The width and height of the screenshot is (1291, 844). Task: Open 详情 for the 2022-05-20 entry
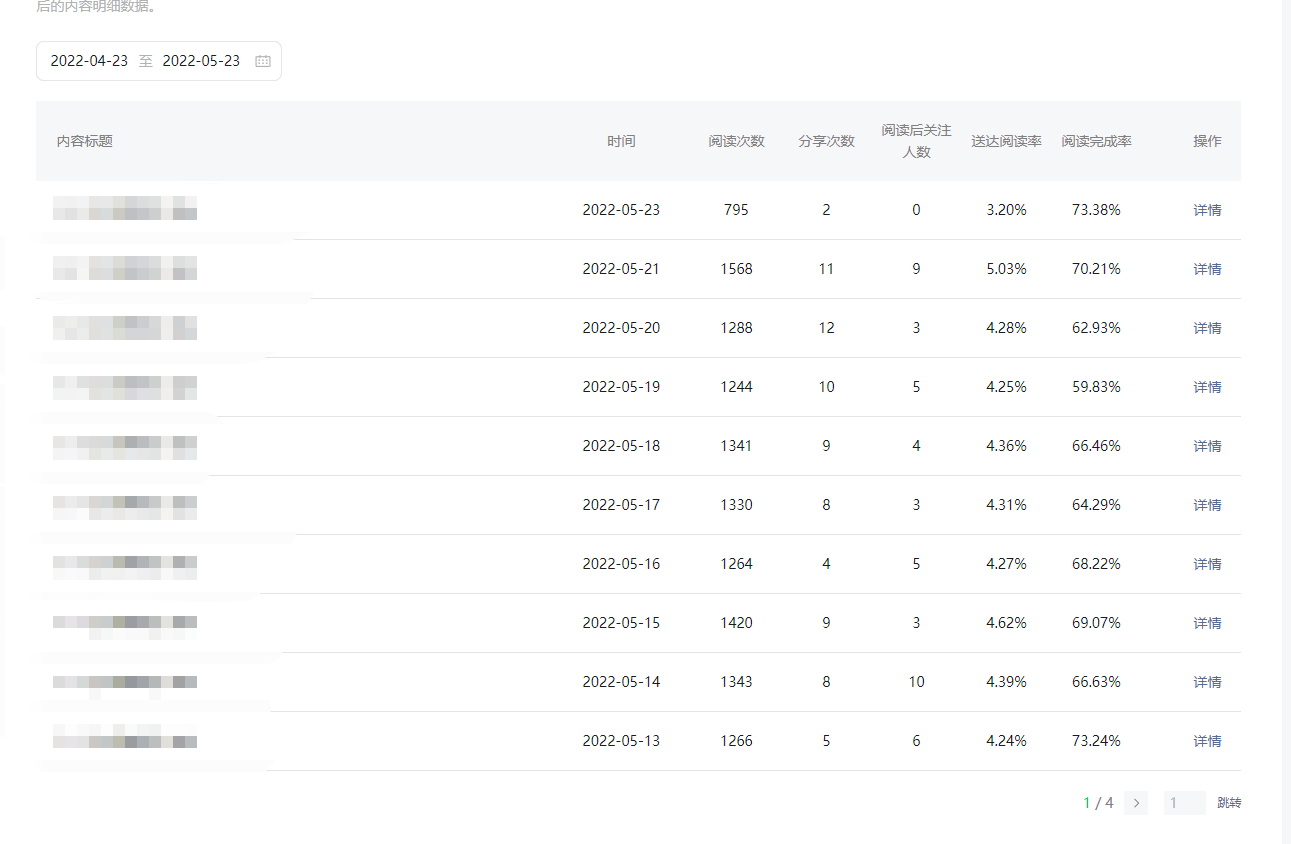(1207, 328)
